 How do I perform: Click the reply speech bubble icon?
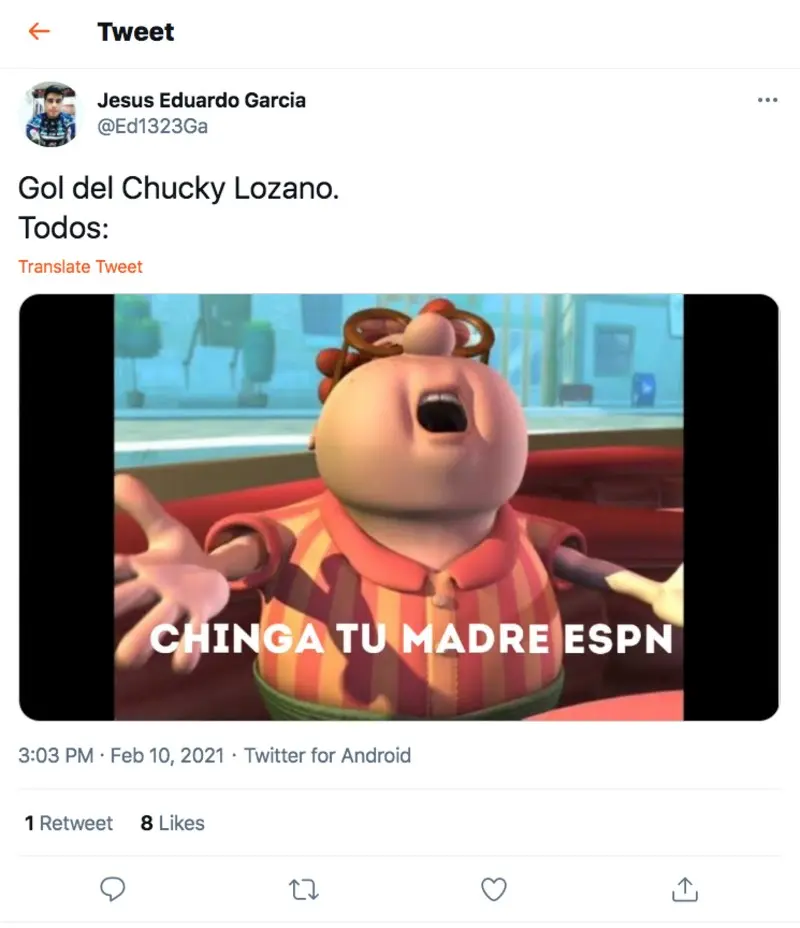tap(112, 889)
